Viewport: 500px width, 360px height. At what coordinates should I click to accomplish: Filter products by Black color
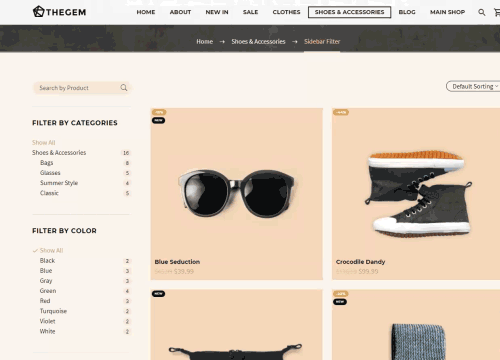coord(47,260)
